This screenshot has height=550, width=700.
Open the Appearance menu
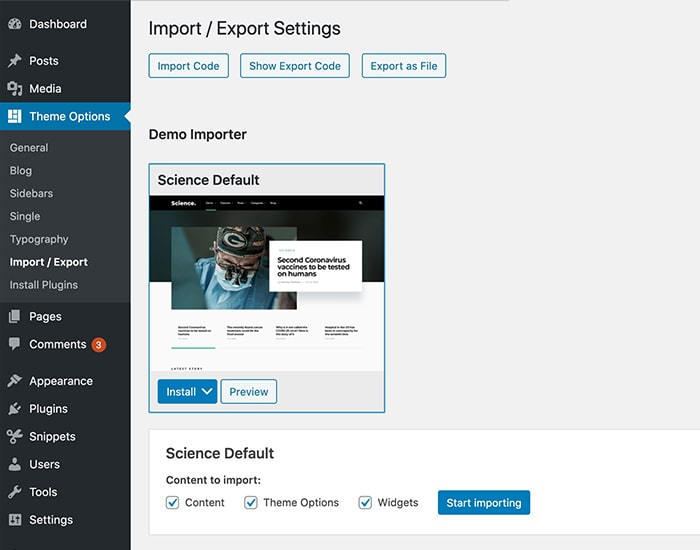coord(65,381)
